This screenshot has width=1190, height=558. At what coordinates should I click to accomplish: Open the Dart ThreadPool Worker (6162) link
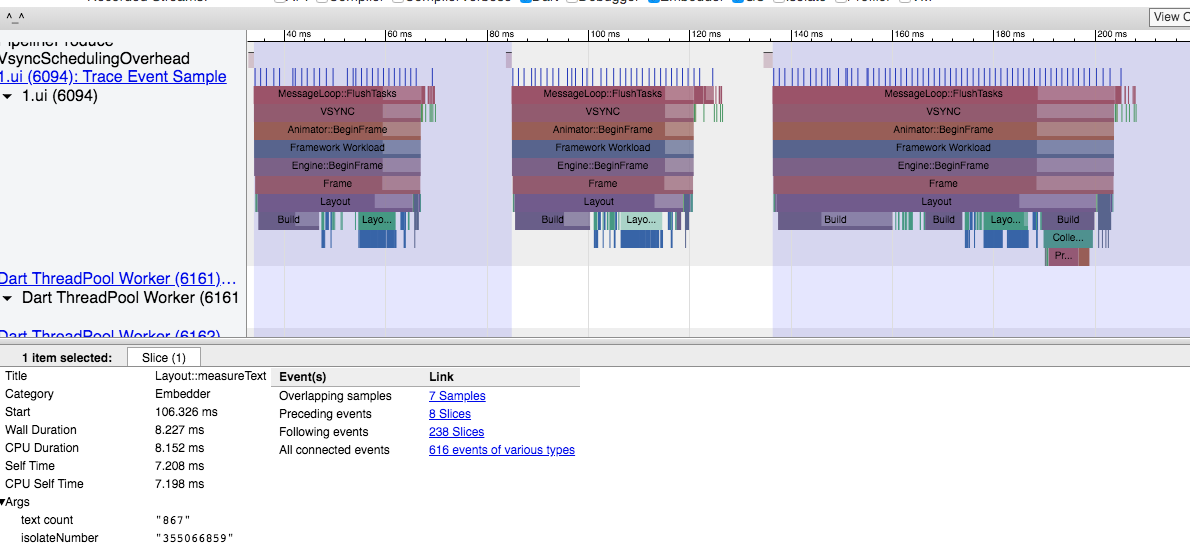[x=110, y=334]
